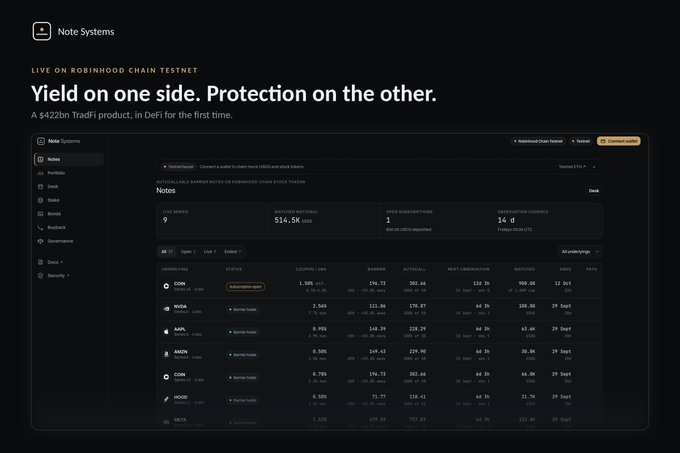
Task: Open the Stake page from its sidebar icon
Action: pyautogui.click(x=40, y=200)
